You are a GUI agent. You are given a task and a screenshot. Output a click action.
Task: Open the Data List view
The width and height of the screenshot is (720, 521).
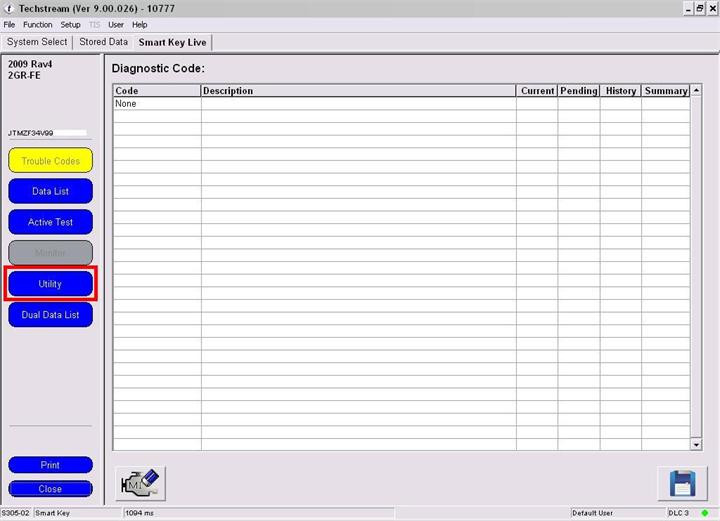tap(51, 191)
